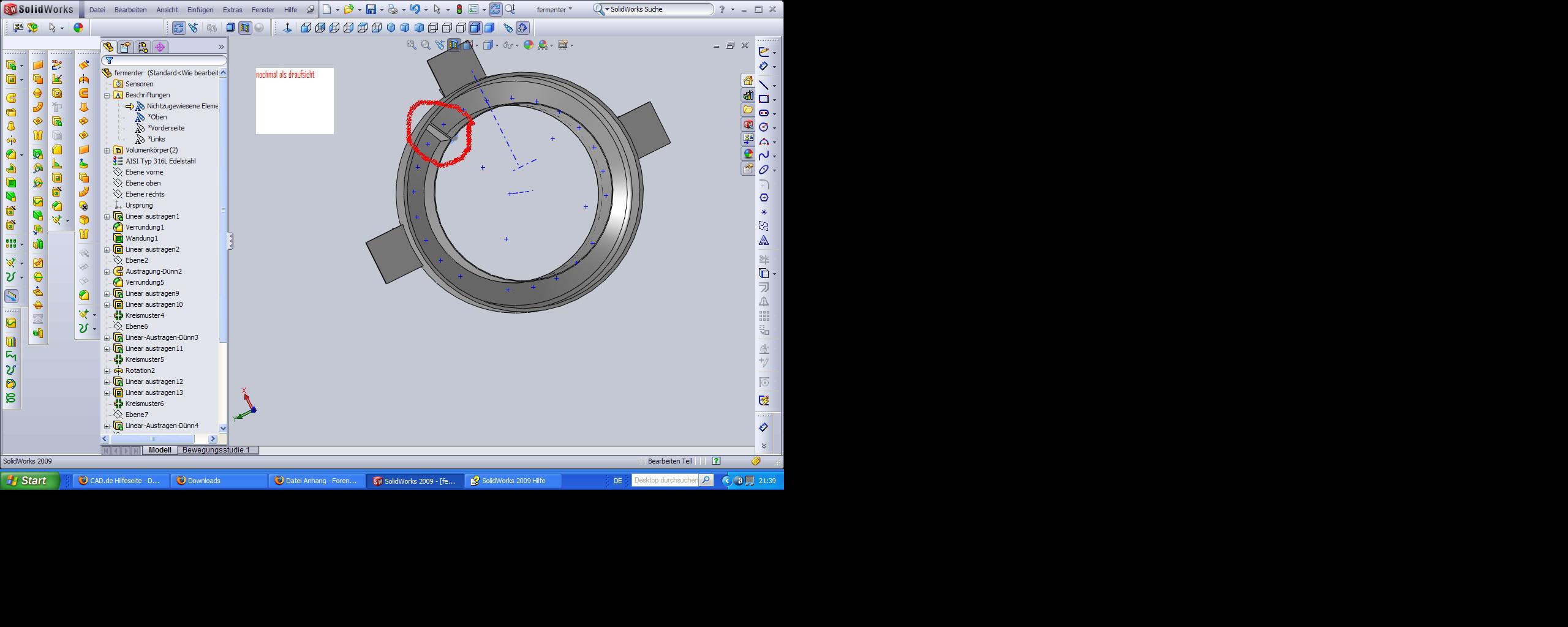Image resolution: width=1568 pixels, height=627 pixels.
Task: Open the PropertyManager tab icon
Action: pos(126,47)
